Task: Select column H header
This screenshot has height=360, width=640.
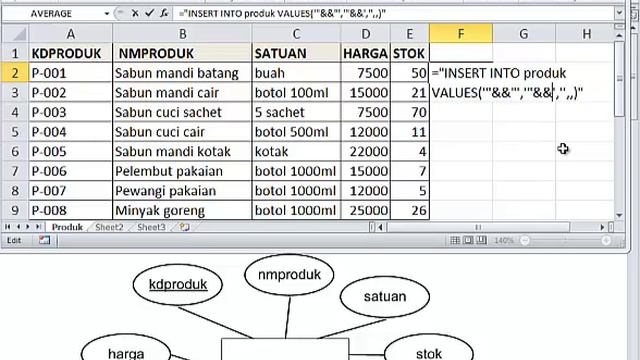Action: click(586, 33)
